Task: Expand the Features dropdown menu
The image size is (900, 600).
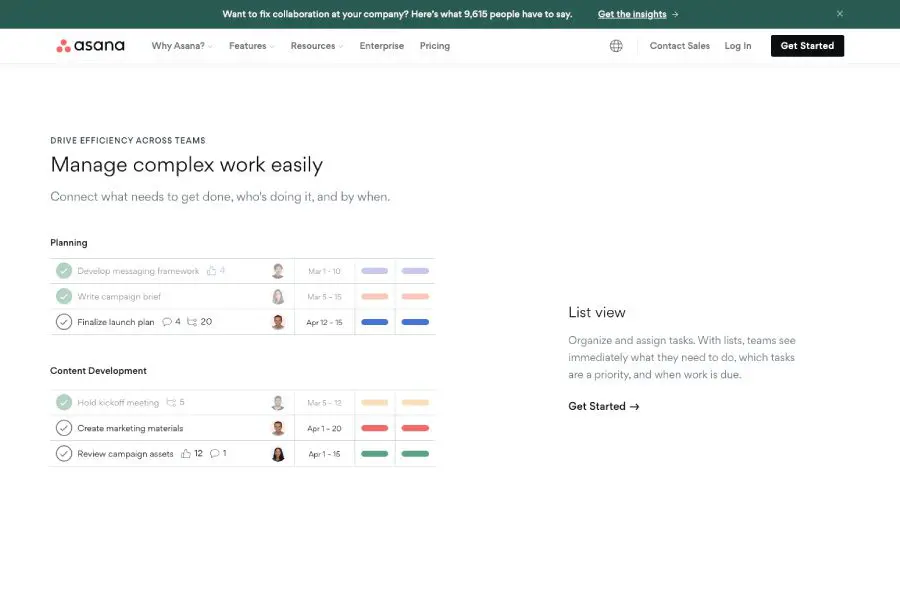Action: (251, 46)
